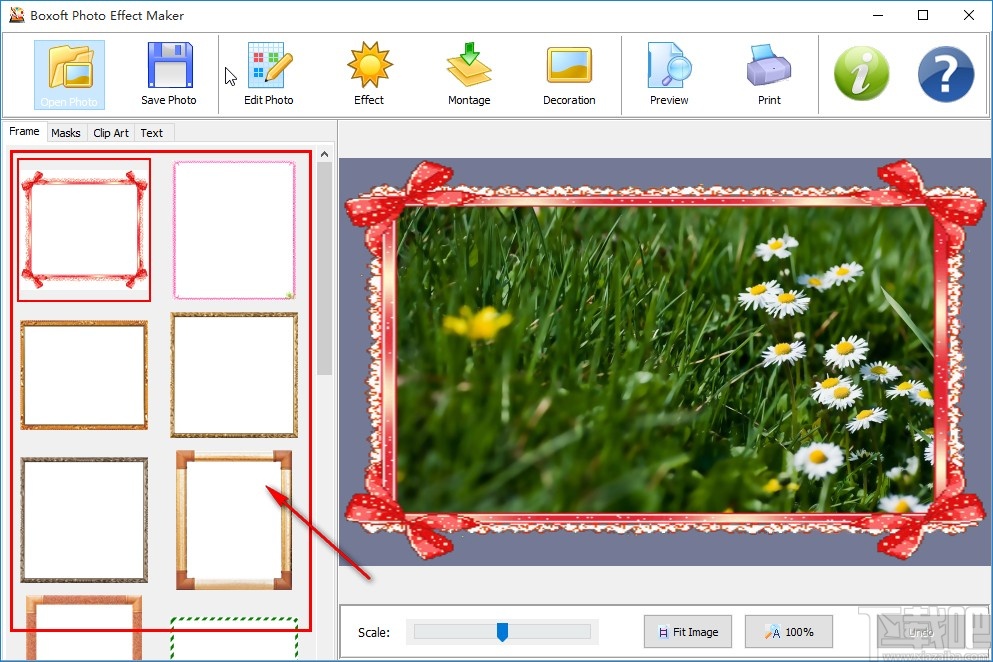Select the first gold frame in the left column

(x=84, y=374)
